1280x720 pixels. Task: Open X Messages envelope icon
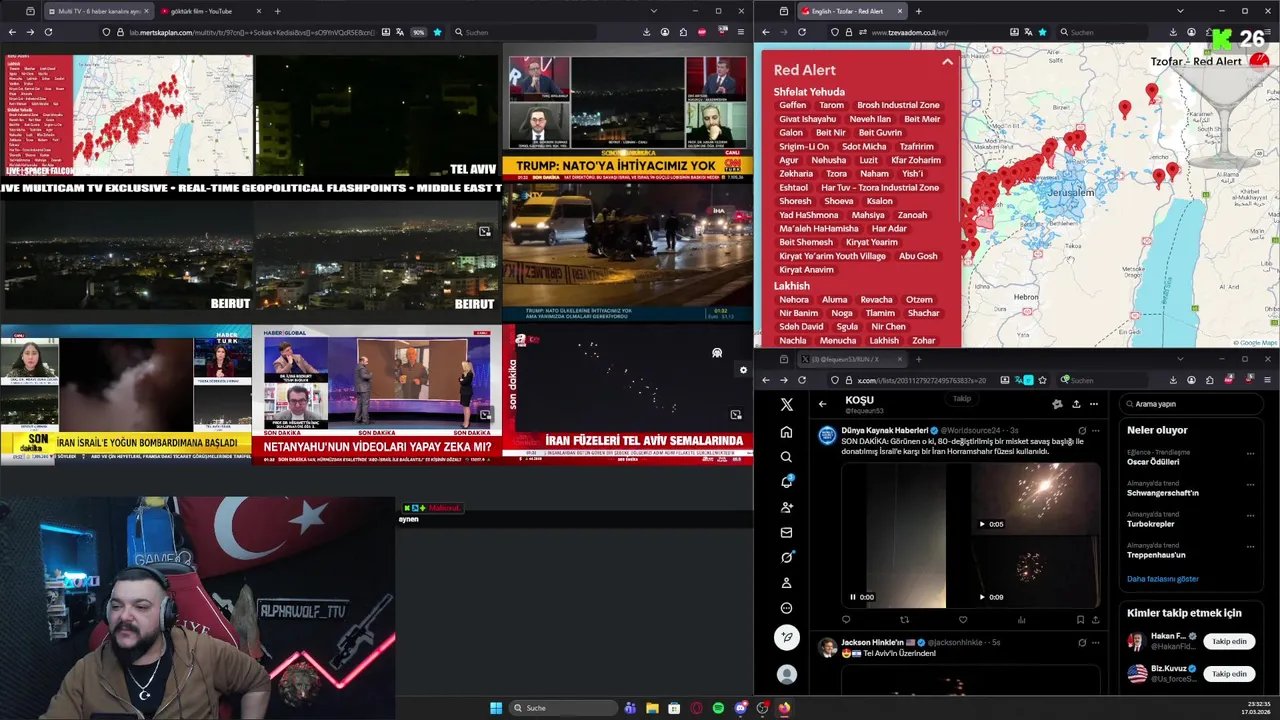(787, 532)
